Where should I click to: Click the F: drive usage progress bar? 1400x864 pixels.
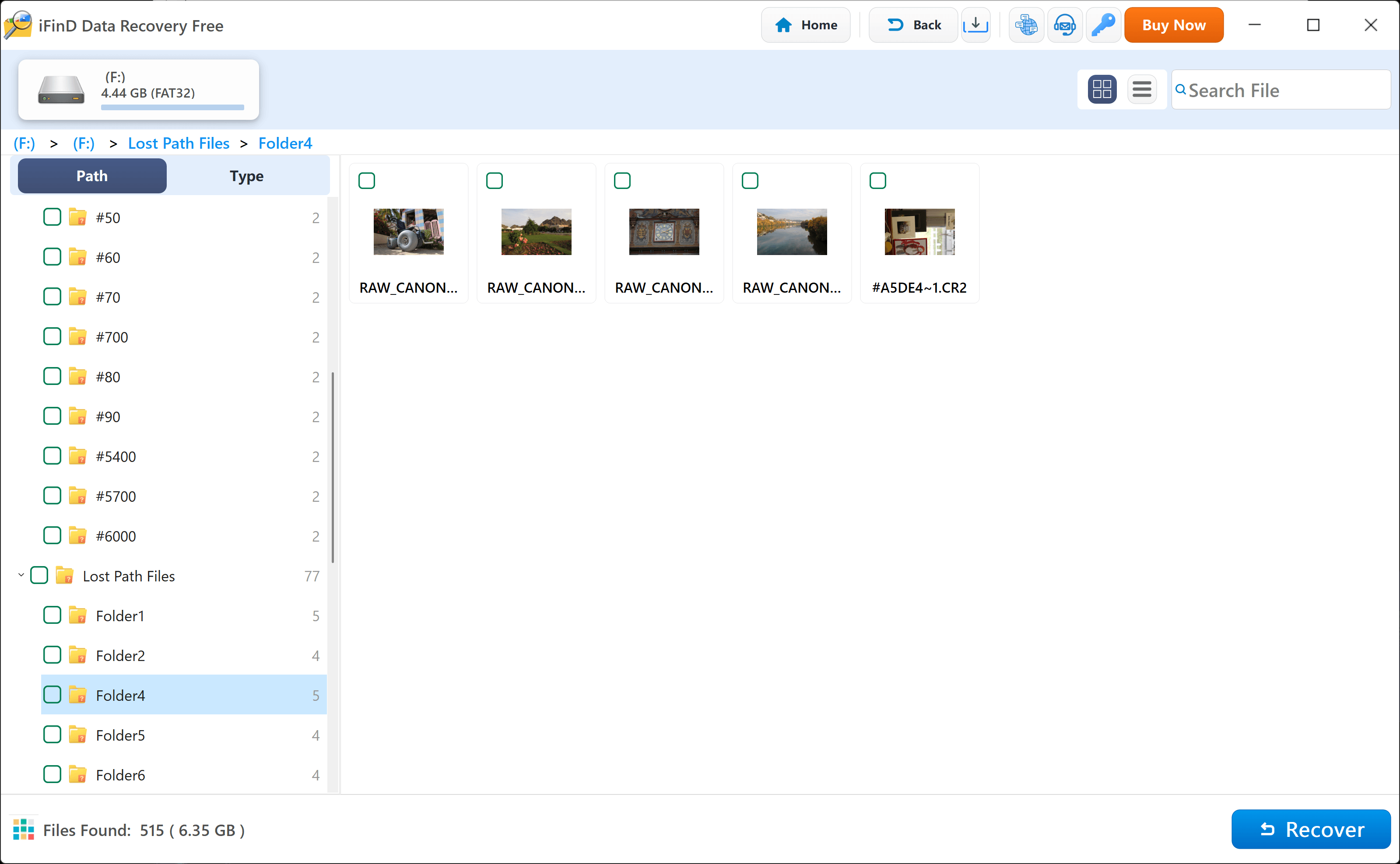pos(172,108)
